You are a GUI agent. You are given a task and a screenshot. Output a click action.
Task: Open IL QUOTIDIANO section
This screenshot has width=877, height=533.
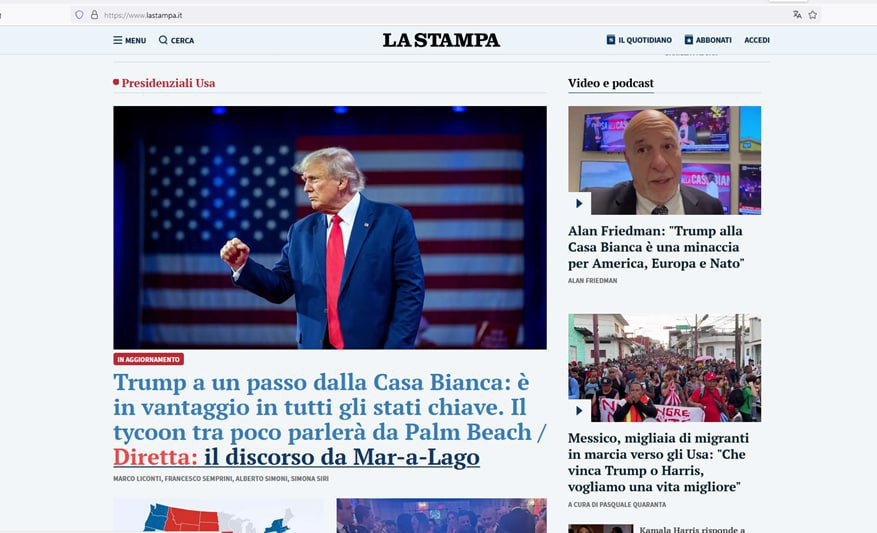[639, 40]
